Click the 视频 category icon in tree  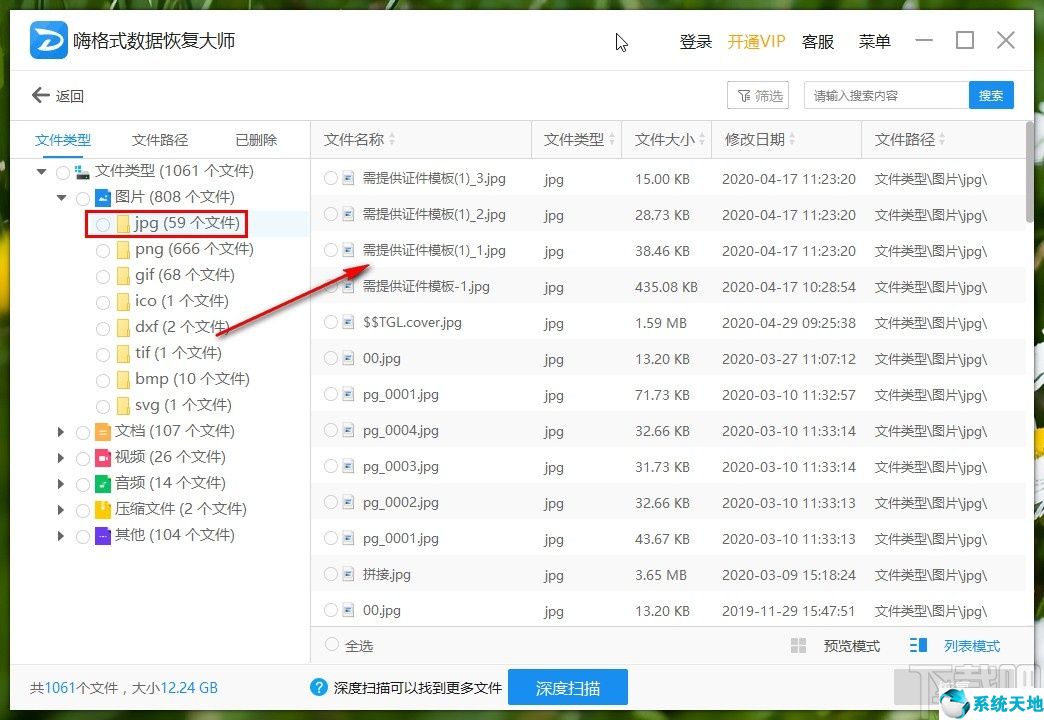100,457
